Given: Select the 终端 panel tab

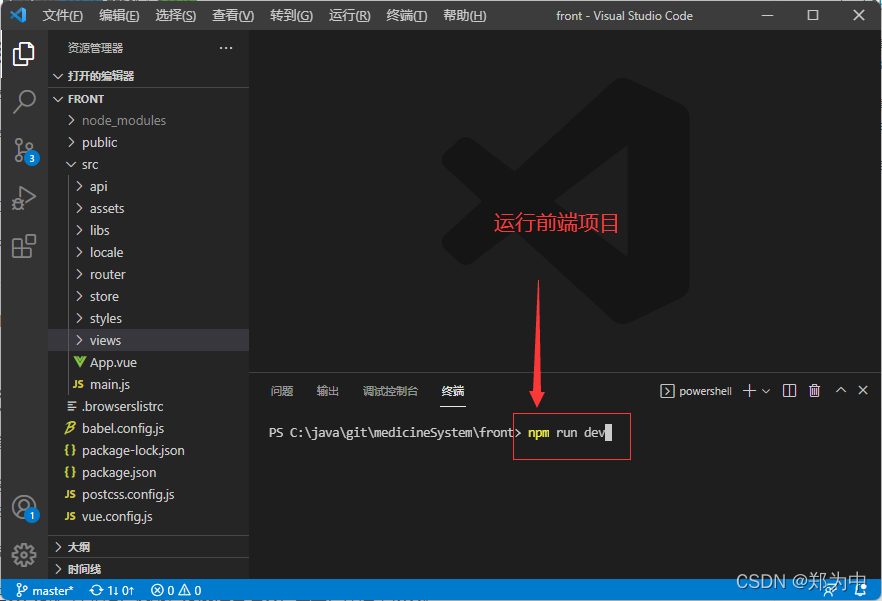Looking at the screenshot, I should (x=453, y=391).
